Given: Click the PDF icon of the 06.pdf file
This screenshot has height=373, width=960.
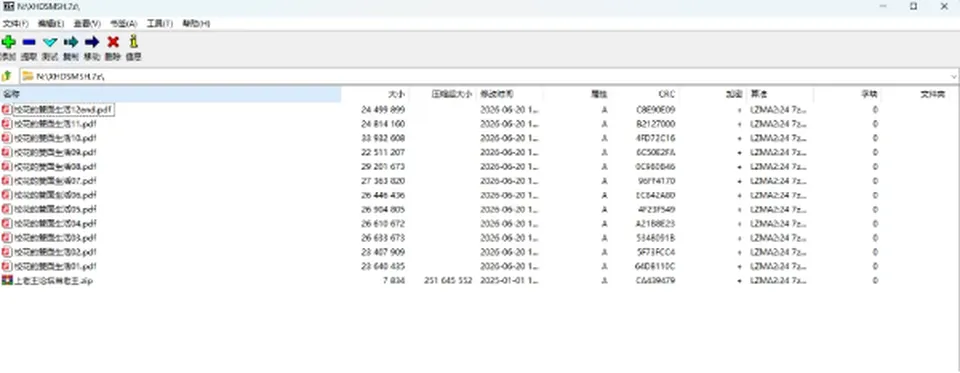Looking at the screenshot, I should (7, 195).
